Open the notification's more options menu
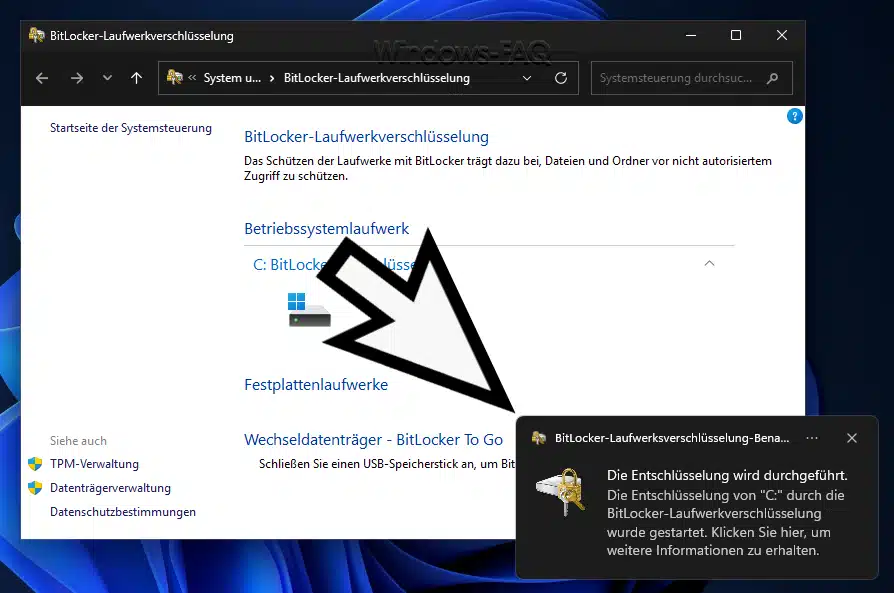This screenshot has width=894, height=593. (811, 438)
